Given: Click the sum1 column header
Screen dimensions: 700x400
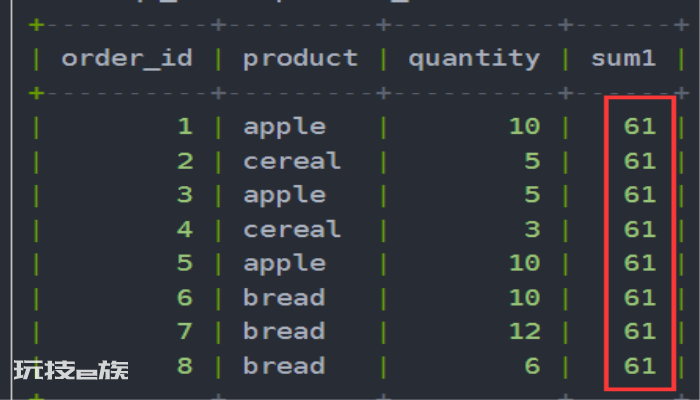Looking at the screenshot, I should 624,58.
